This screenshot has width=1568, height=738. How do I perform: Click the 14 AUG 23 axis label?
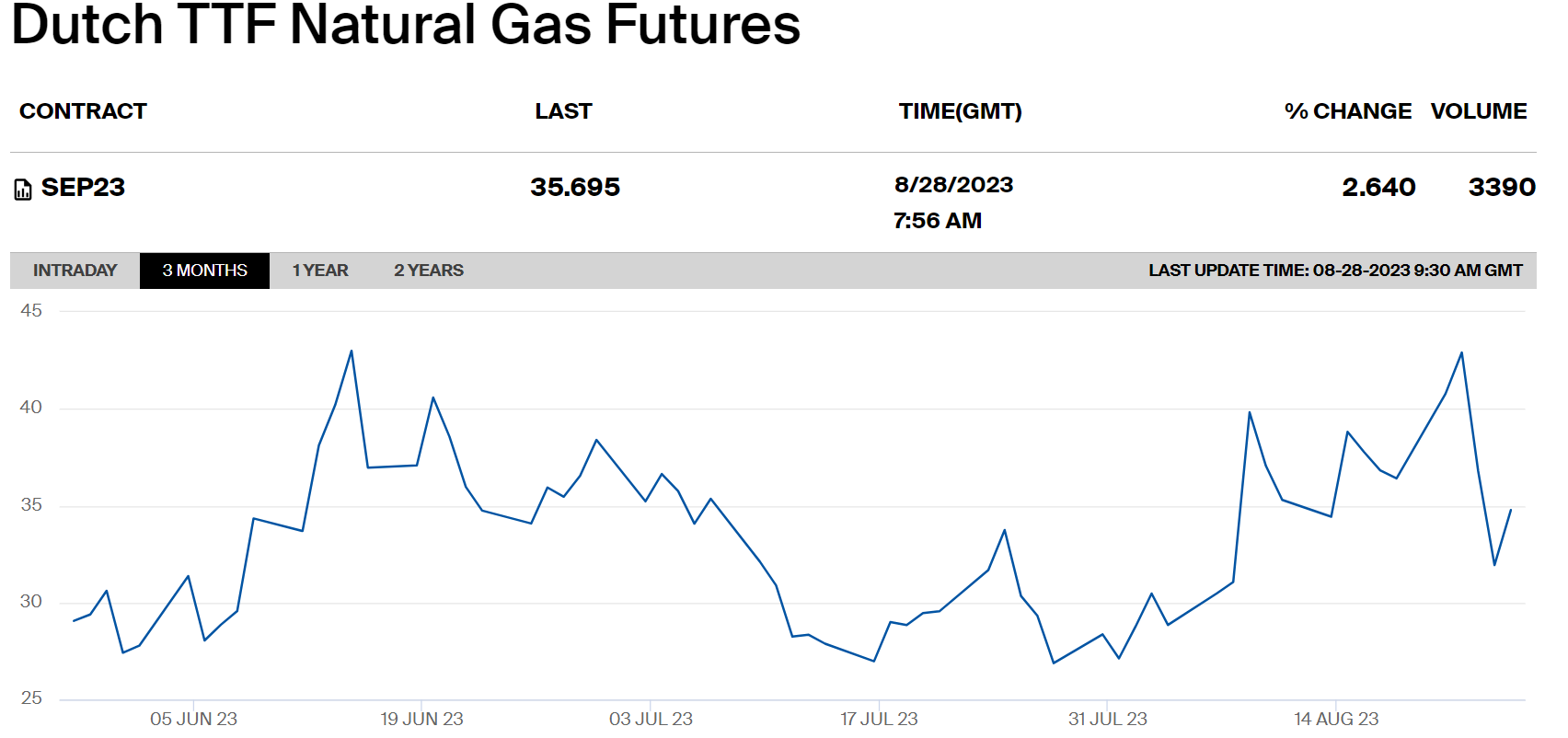1336,719
